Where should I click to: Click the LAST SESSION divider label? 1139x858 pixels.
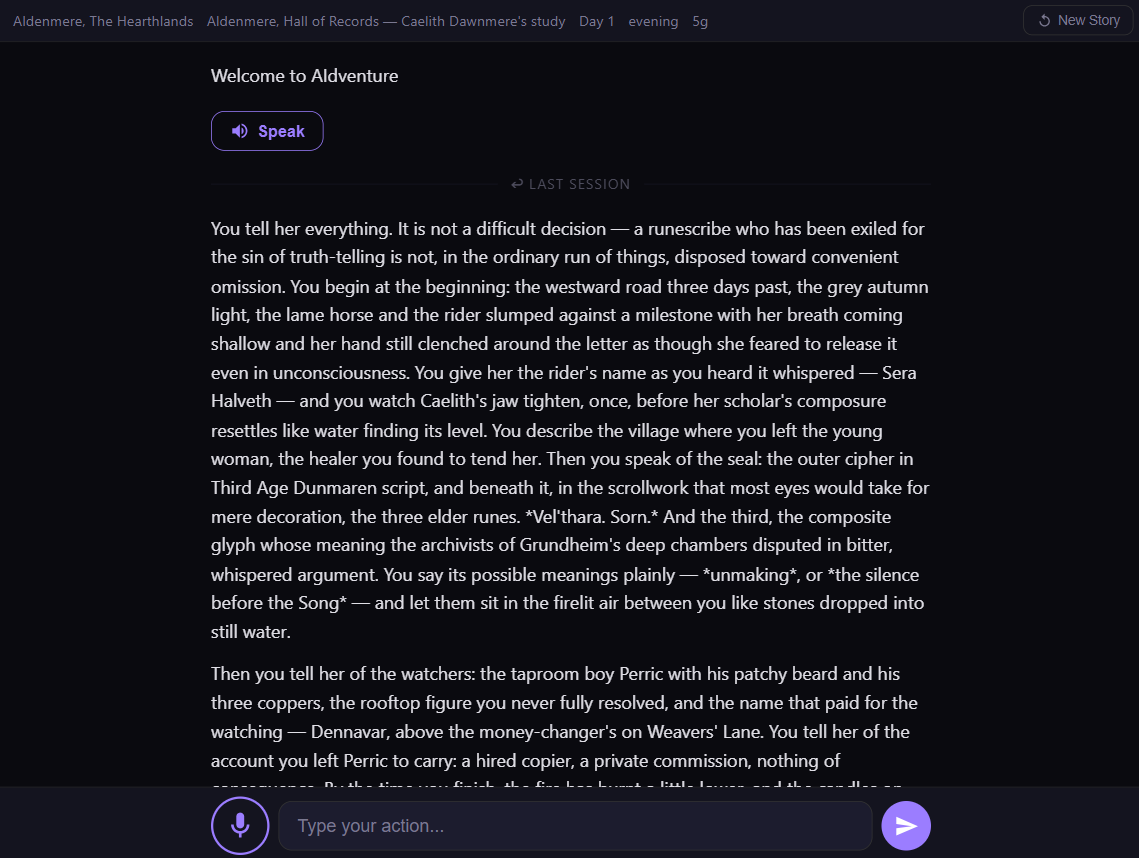point(579,184)
